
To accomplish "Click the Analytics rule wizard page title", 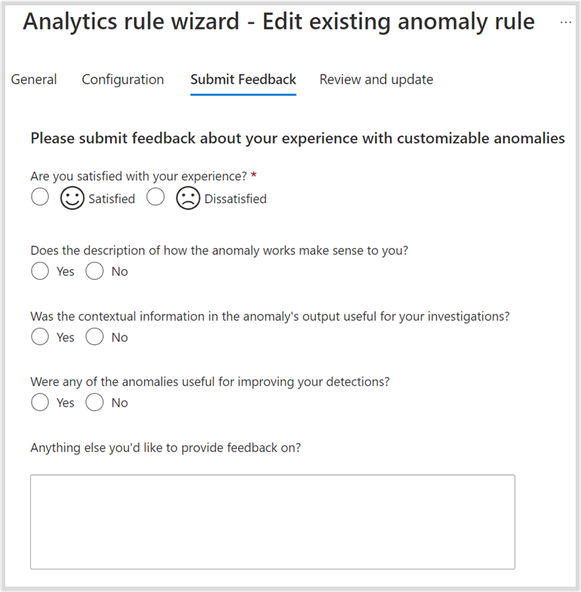I will (x=279, y=21).
